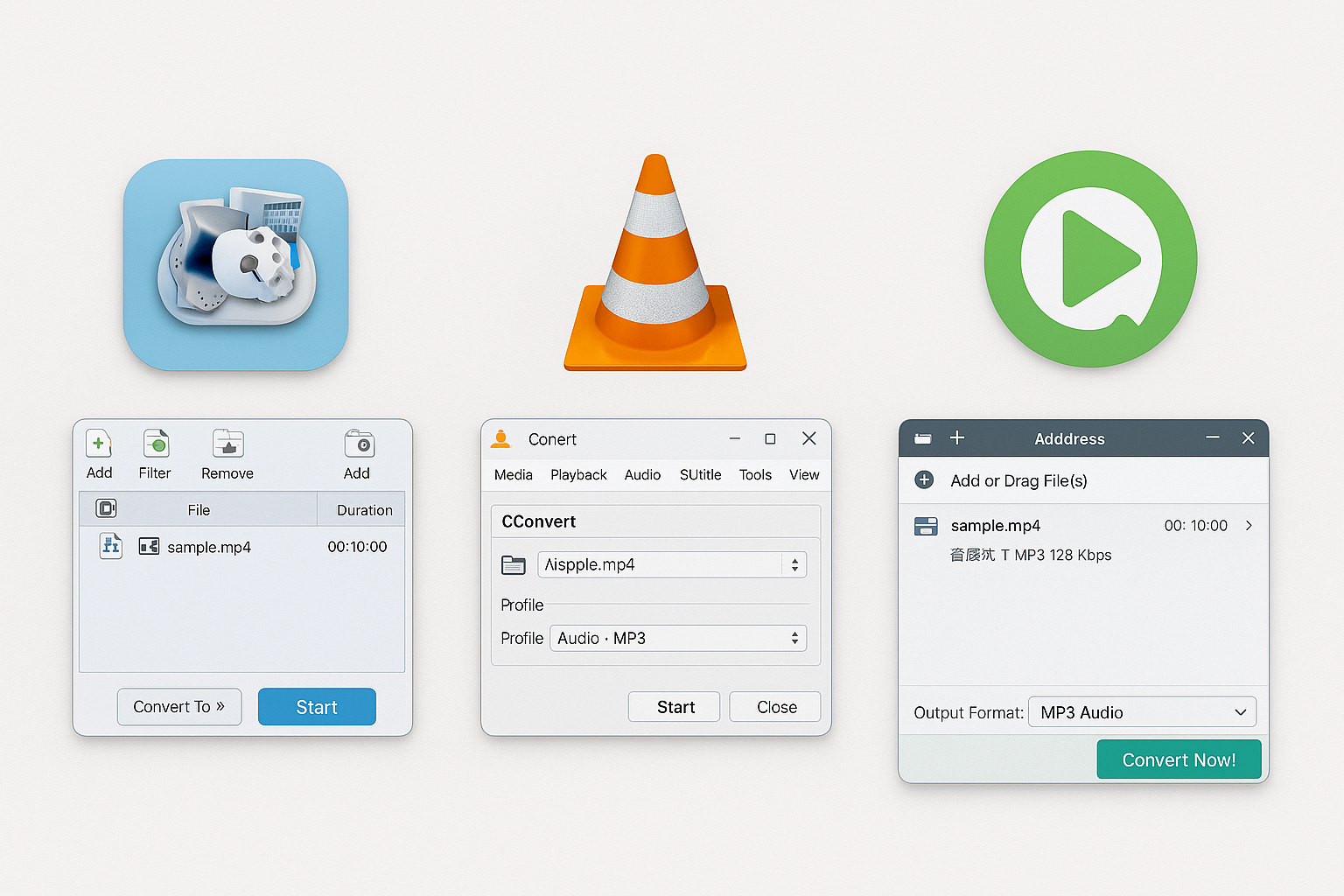Expand the MP3 Audio output format dropdown
1344x896 pixels.
[x=1142, y=712]
